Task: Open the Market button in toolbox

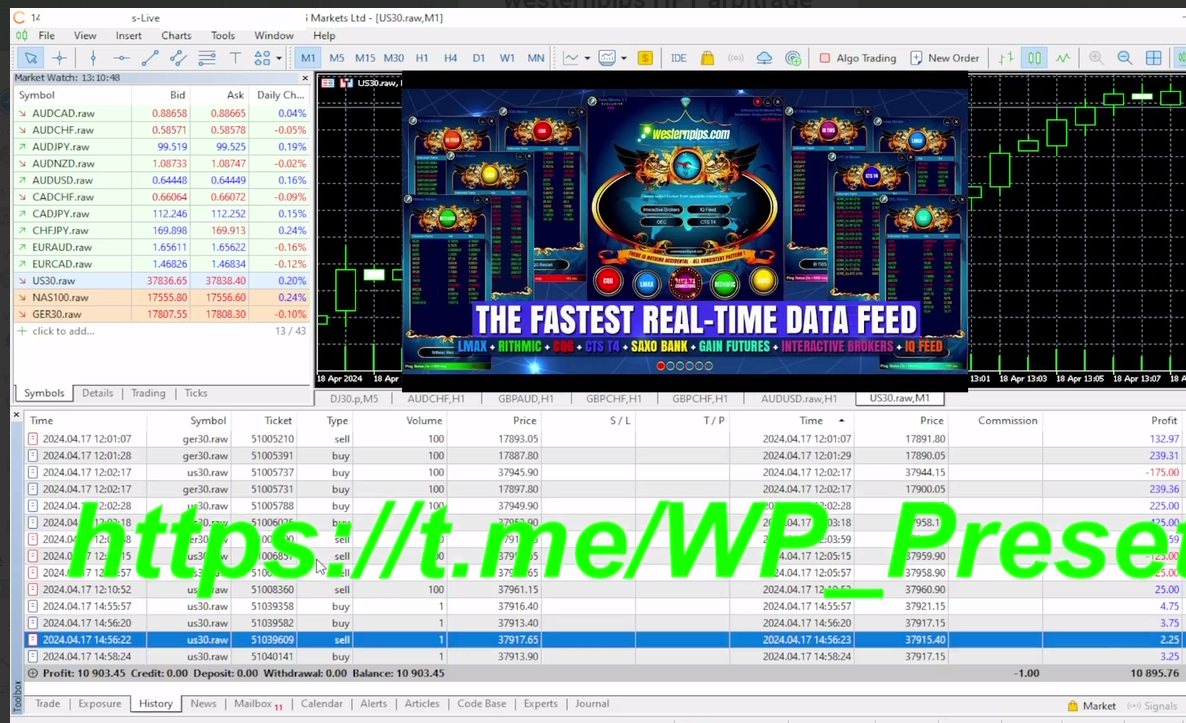Action: (1091, 706)
